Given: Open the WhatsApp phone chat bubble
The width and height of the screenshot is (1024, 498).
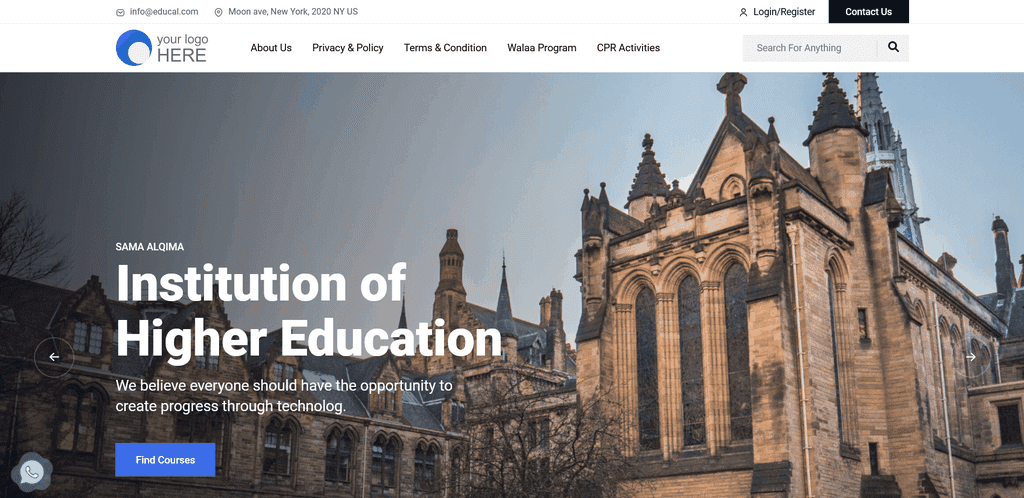Looking at the screenshot, I should point(31,472).
